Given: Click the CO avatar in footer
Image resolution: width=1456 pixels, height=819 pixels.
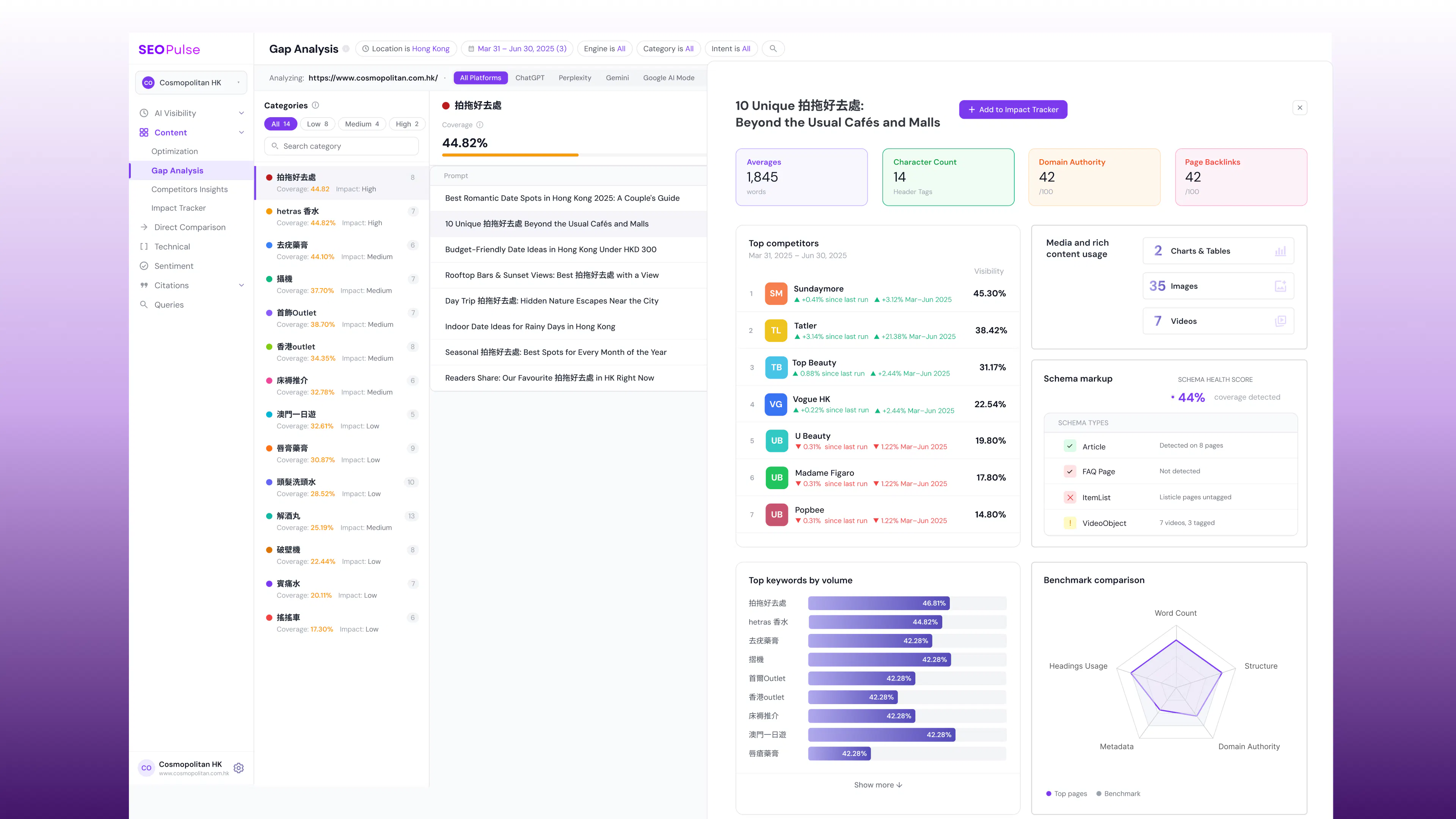Looking at the screenshot, I should coord(146,768).
